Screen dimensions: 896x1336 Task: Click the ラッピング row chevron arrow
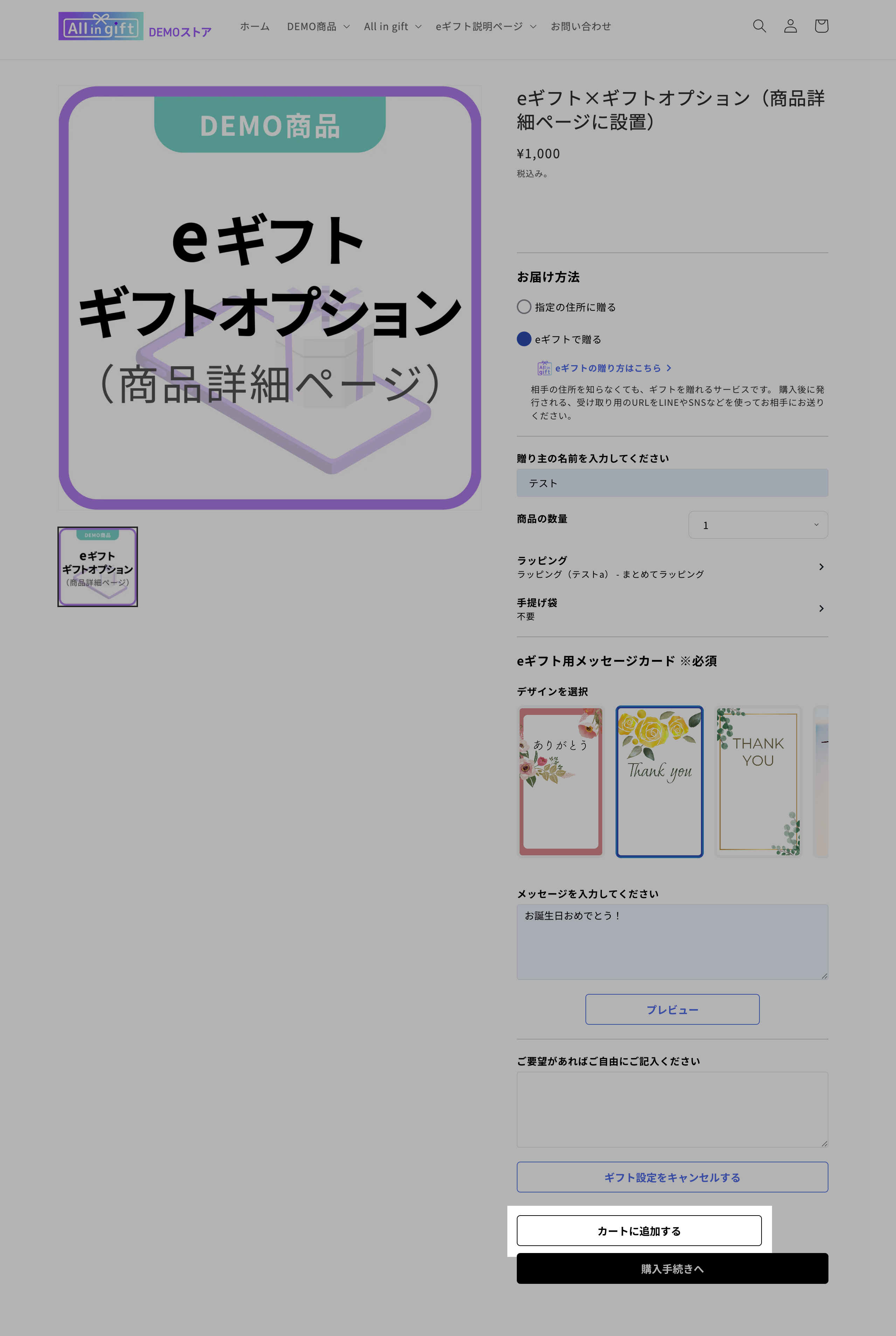tap(821, 567)
